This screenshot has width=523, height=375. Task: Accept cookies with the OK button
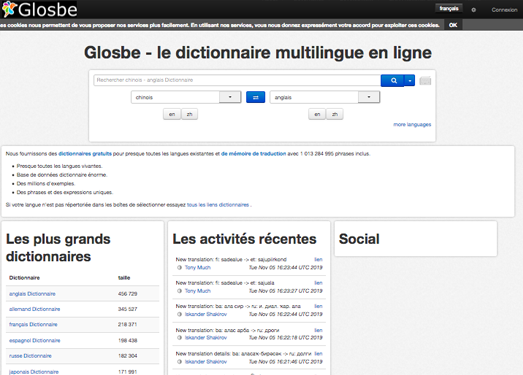tap(453, 25)
